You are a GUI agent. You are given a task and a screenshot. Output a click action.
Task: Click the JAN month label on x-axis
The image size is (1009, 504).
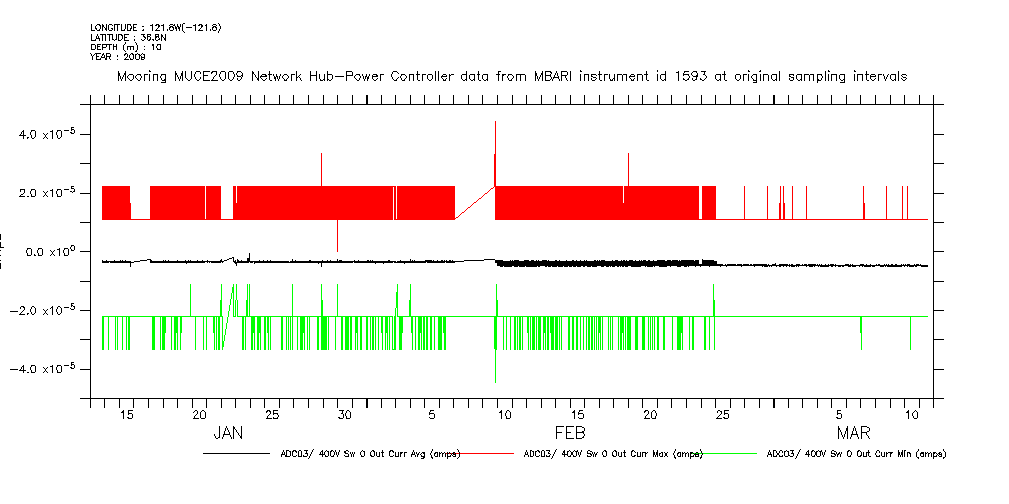228,433
